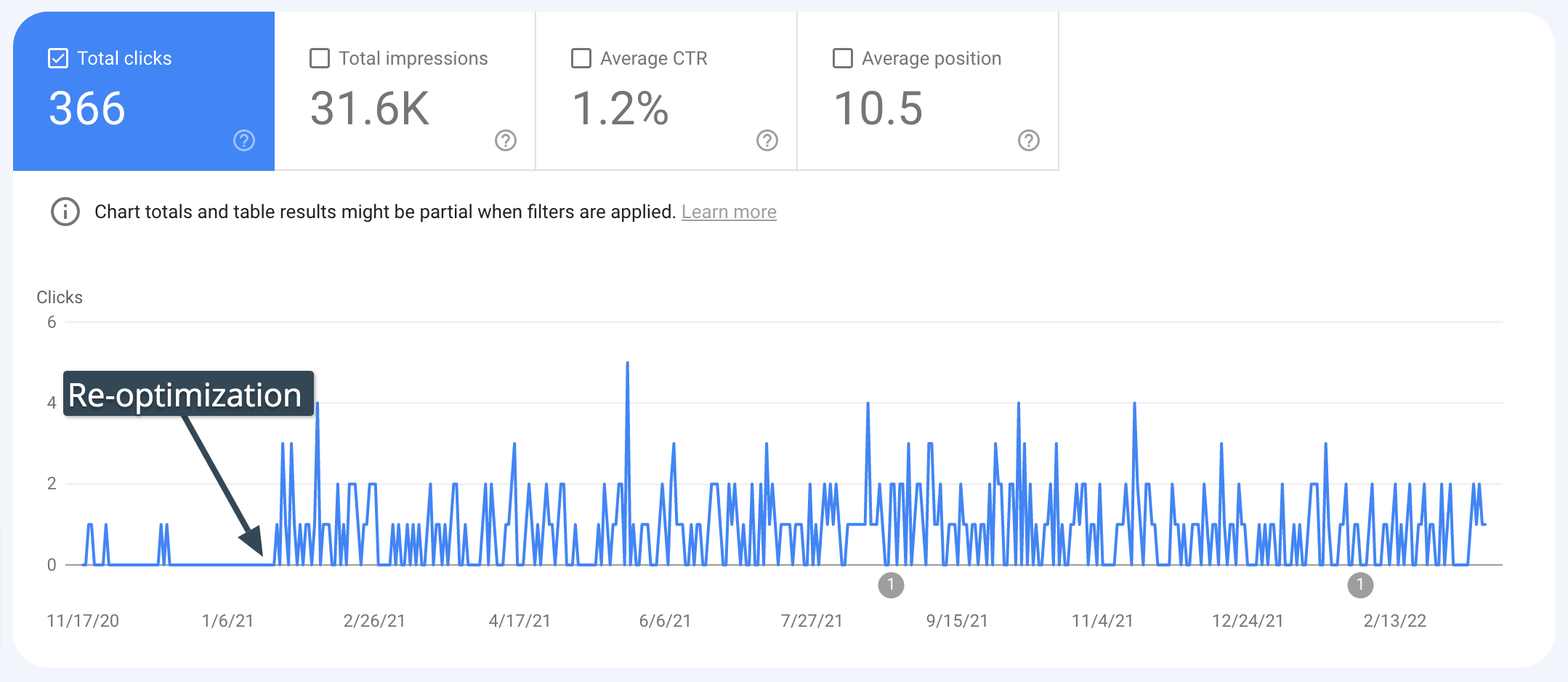Click the Clicks y-axis title
This screenshot has height=682, width=1568.
(x=60, y=297)
